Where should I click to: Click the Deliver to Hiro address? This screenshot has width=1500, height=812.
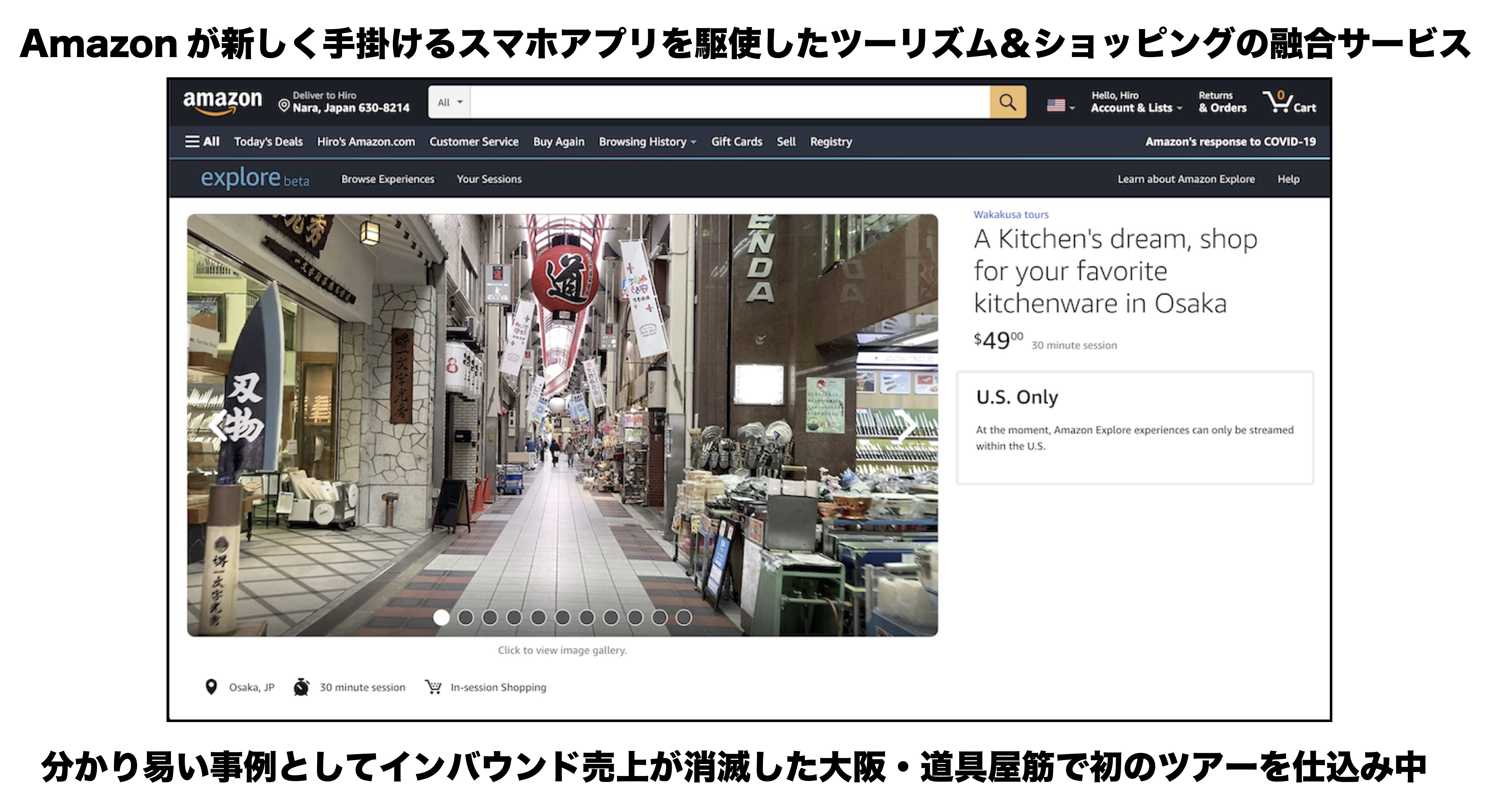pos(351,102)
